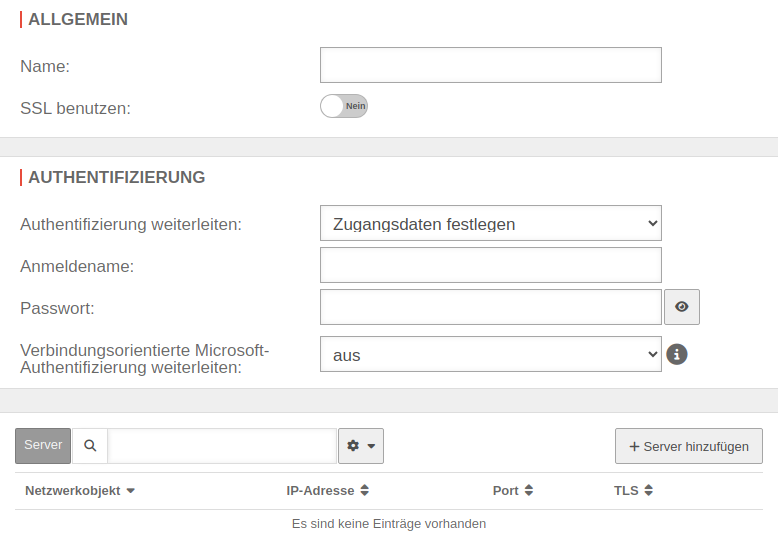Screen dimensions: 778x553
Task: Click the Server label button
Action: [x=43, y=446]
